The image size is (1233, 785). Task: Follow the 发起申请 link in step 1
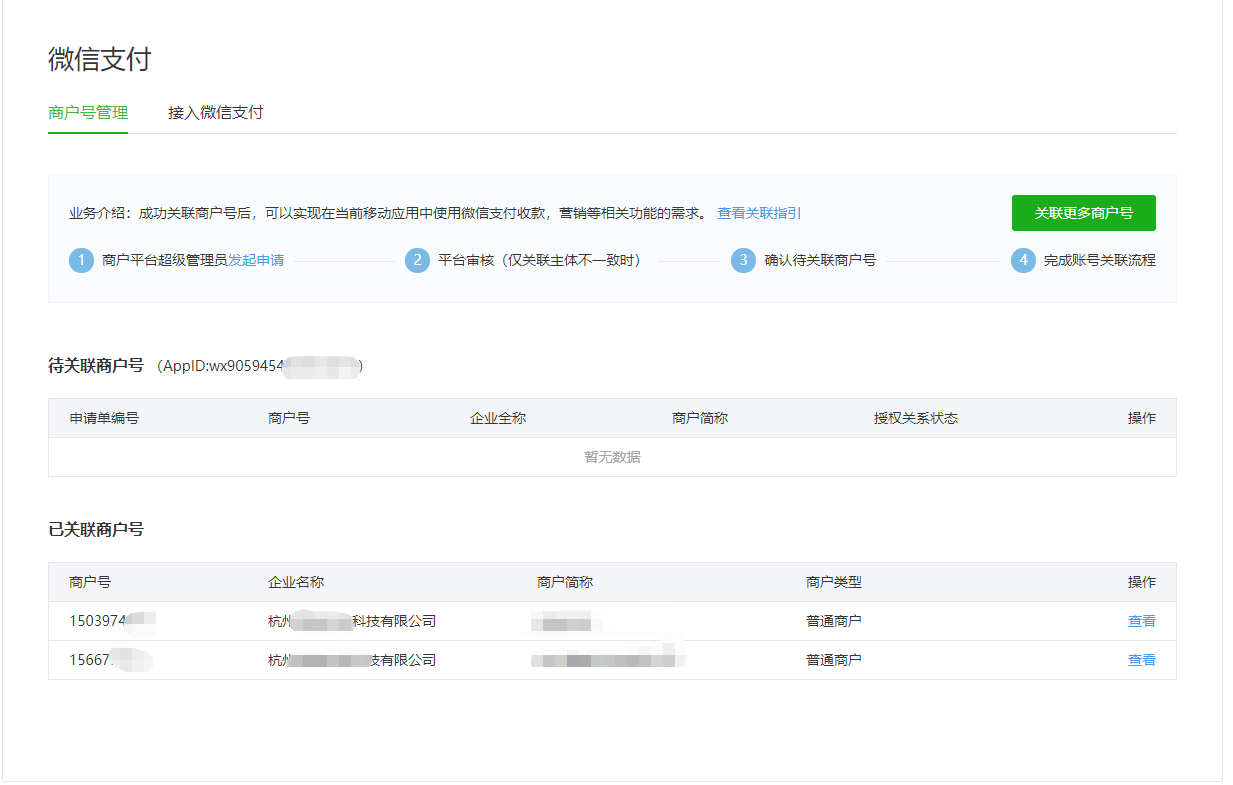point(256,260)
